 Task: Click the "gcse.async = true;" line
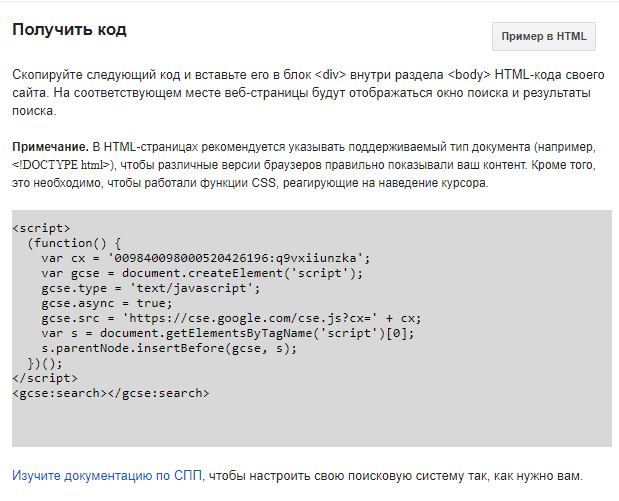tap(107, 303)
